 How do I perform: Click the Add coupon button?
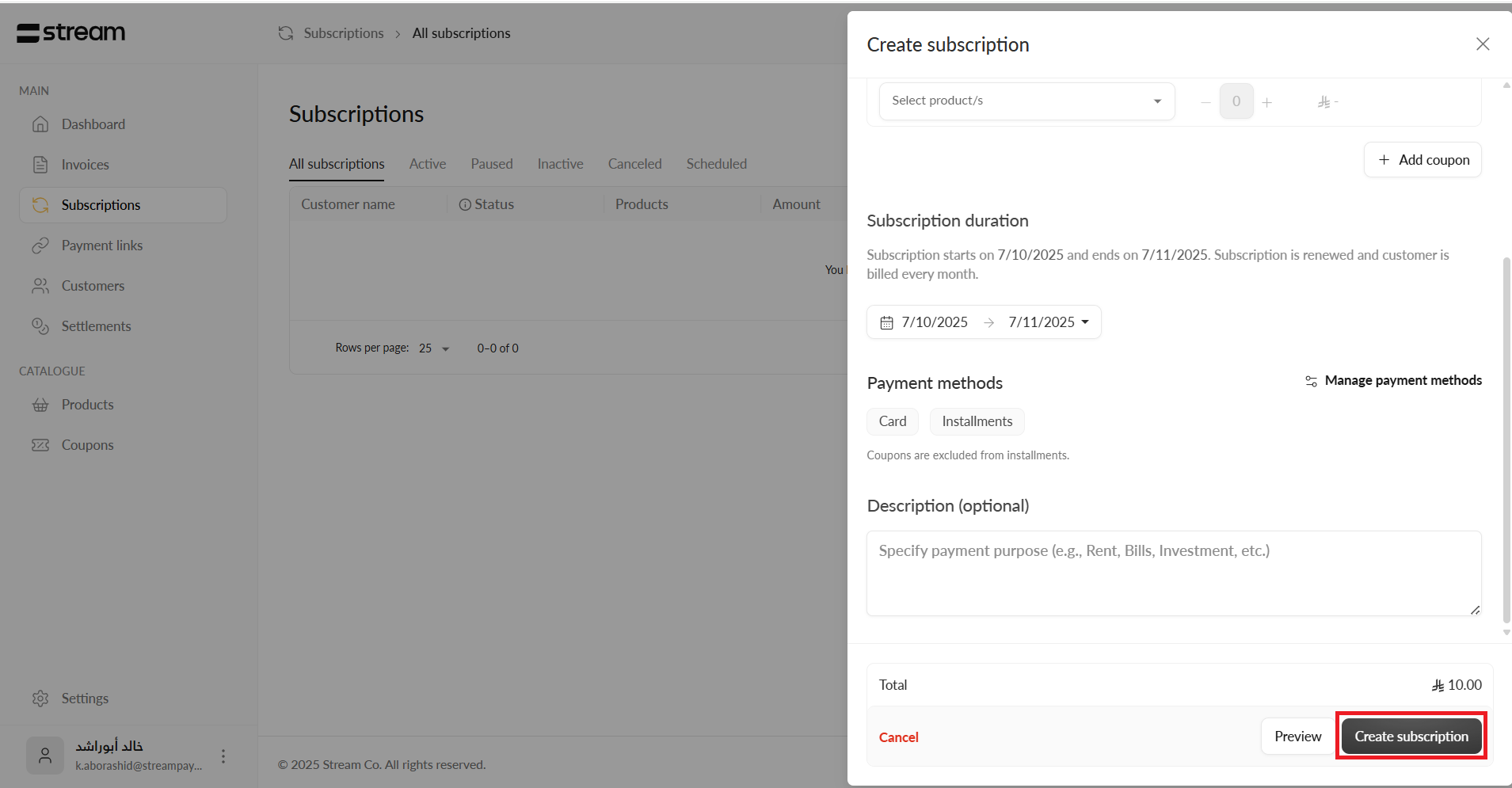(x=1422, y=160)
